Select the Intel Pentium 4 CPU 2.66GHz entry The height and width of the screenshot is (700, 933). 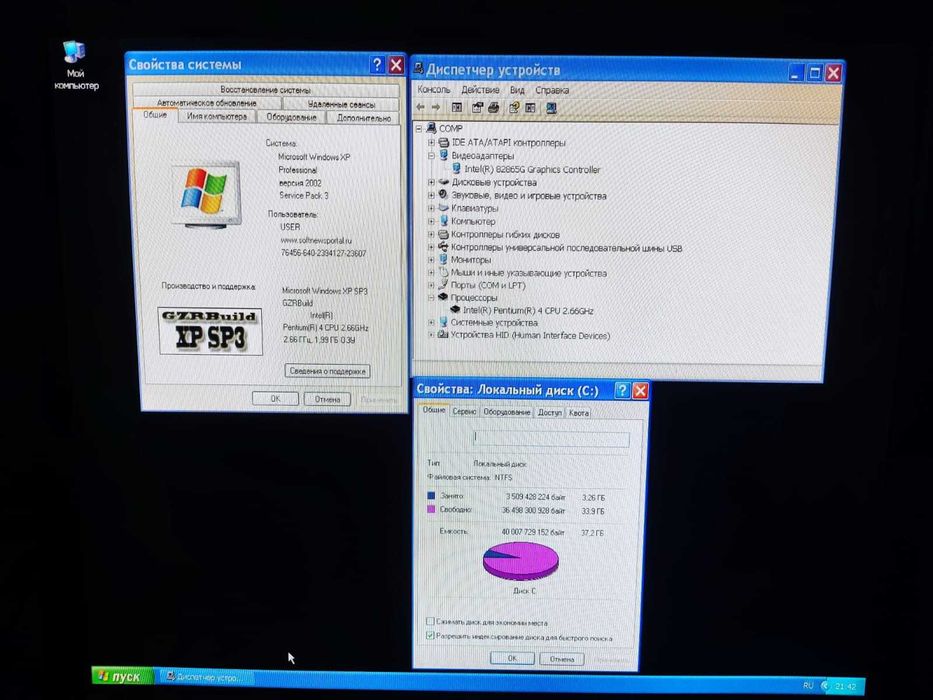coord(528,311)
